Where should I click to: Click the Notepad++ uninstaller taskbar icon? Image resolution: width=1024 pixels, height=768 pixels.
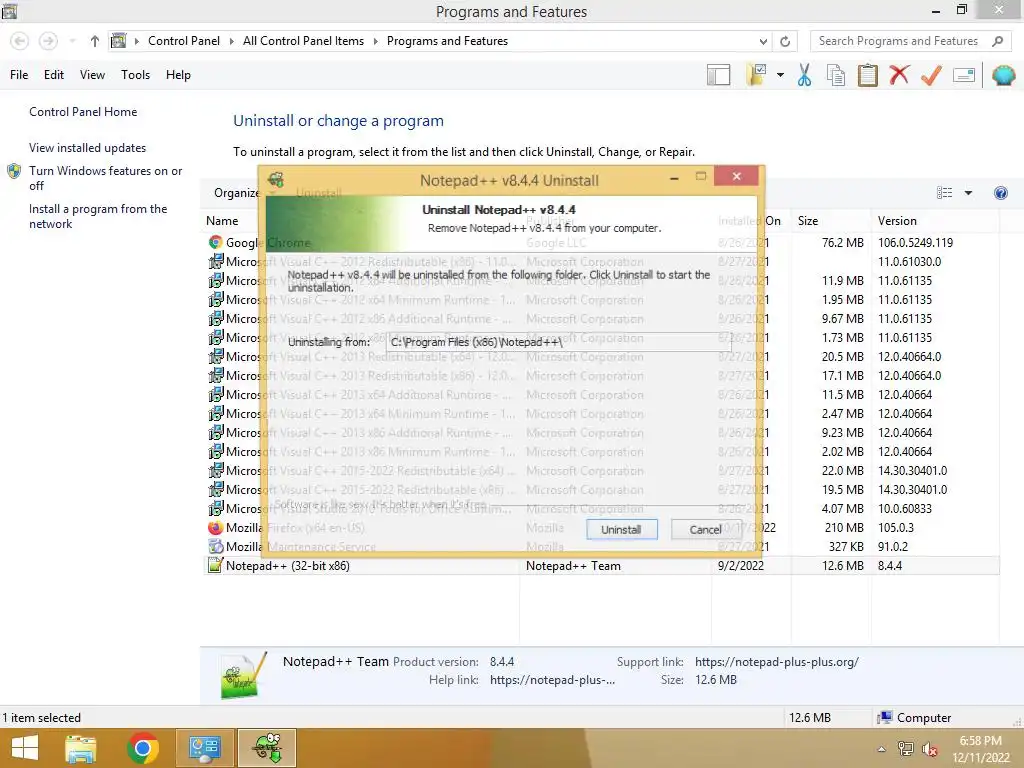267,748
